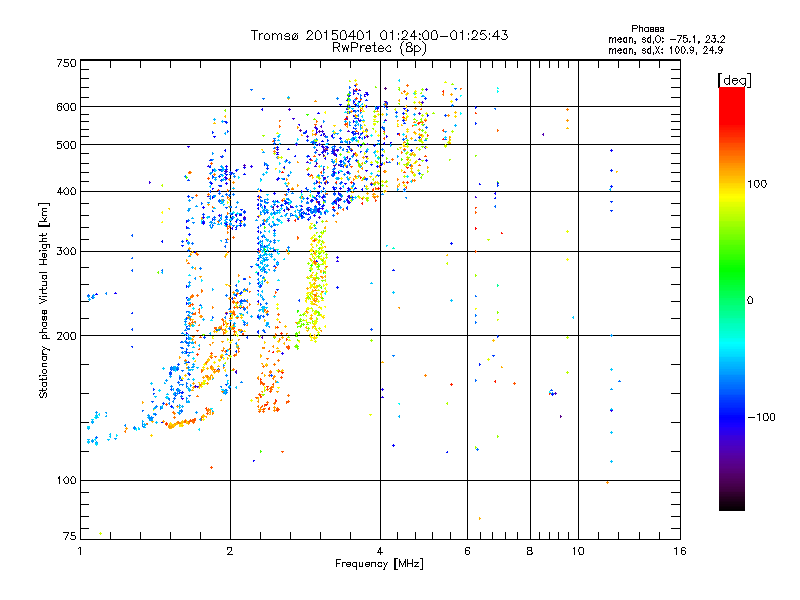
Task: Click the '6' frequency axis tick label
Action: tap(467, 551)
